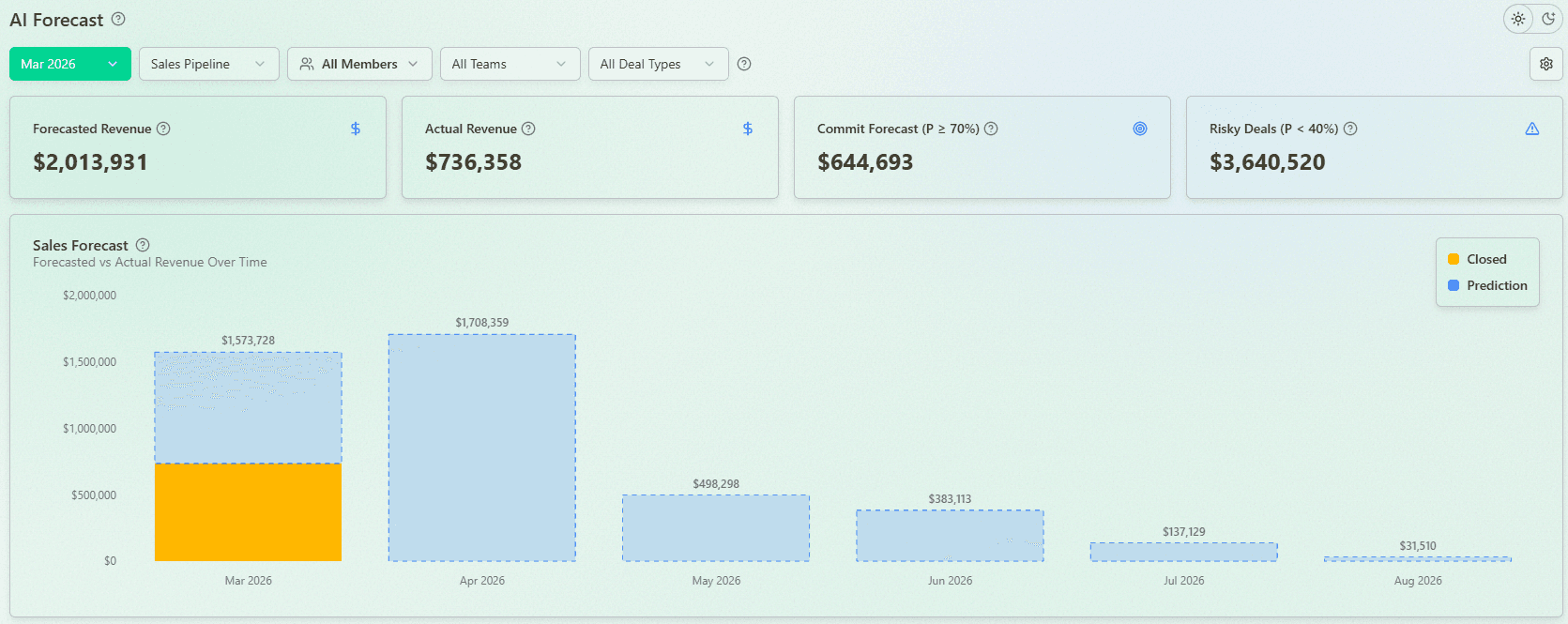
Task: Expand the All Teams dropdown
Action: [510, 64]
